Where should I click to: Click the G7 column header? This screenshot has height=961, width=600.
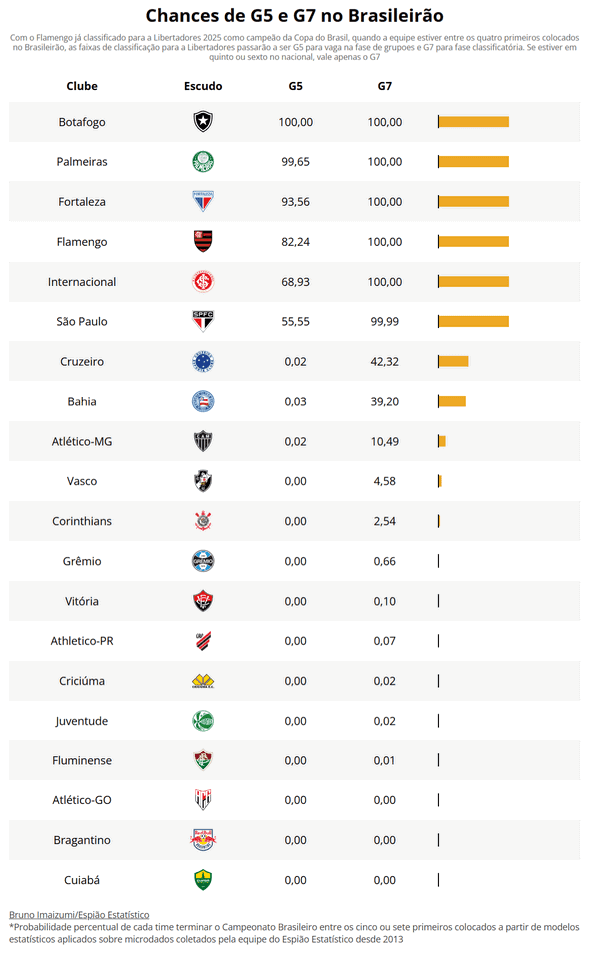coord(385,86)
